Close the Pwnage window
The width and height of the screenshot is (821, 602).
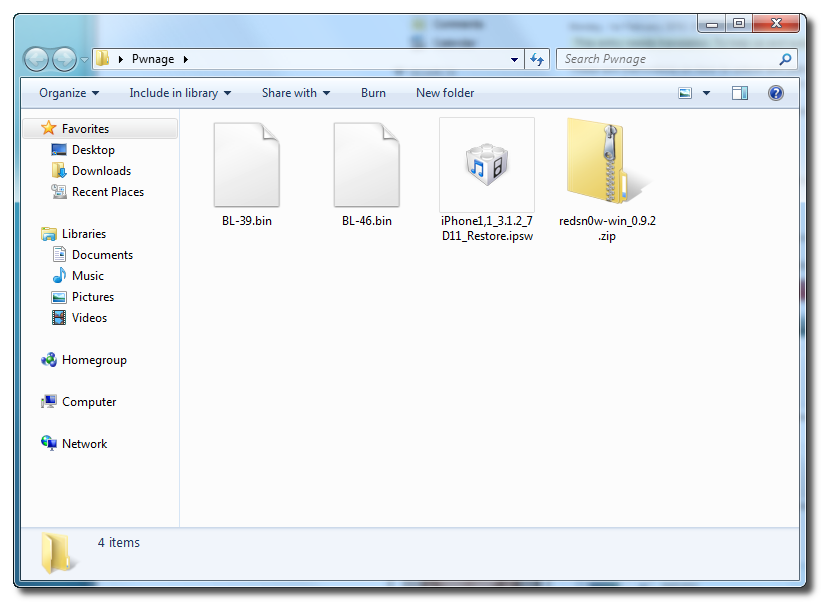point(776,24)
